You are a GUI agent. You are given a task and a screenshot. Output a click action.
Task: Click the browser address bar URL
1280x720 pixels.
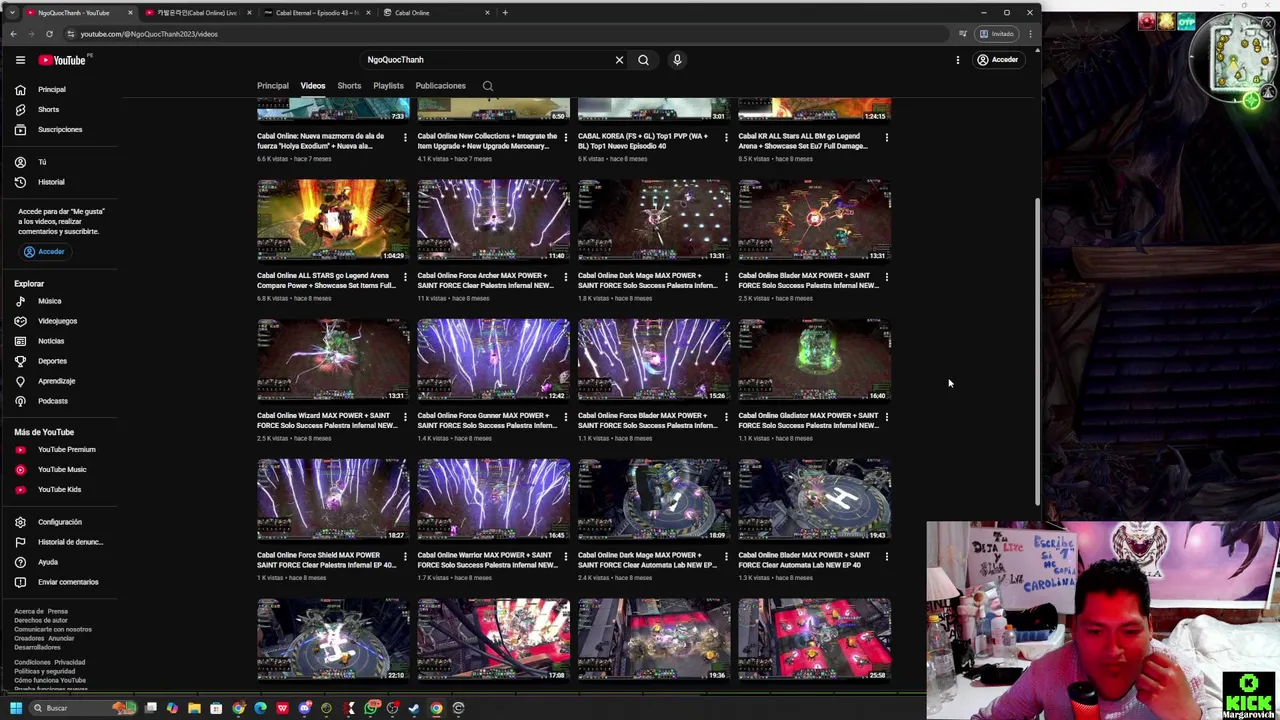[x=149, y=34]
